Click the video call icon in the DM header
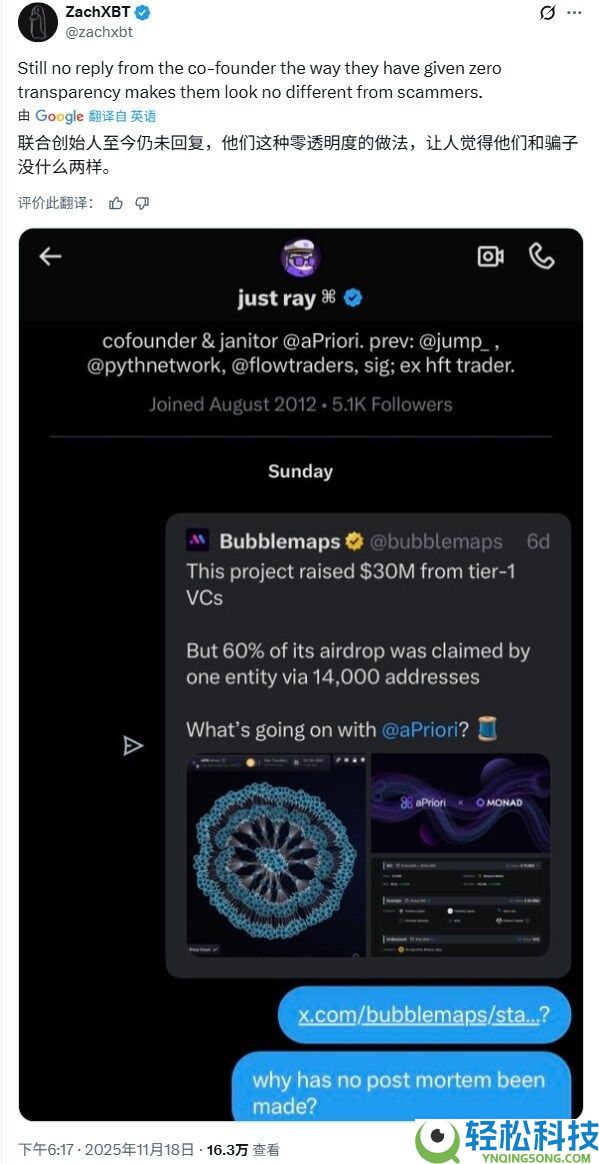This screenshot has width=599, height=1164. pyautogui.click(x=490, y=257)
